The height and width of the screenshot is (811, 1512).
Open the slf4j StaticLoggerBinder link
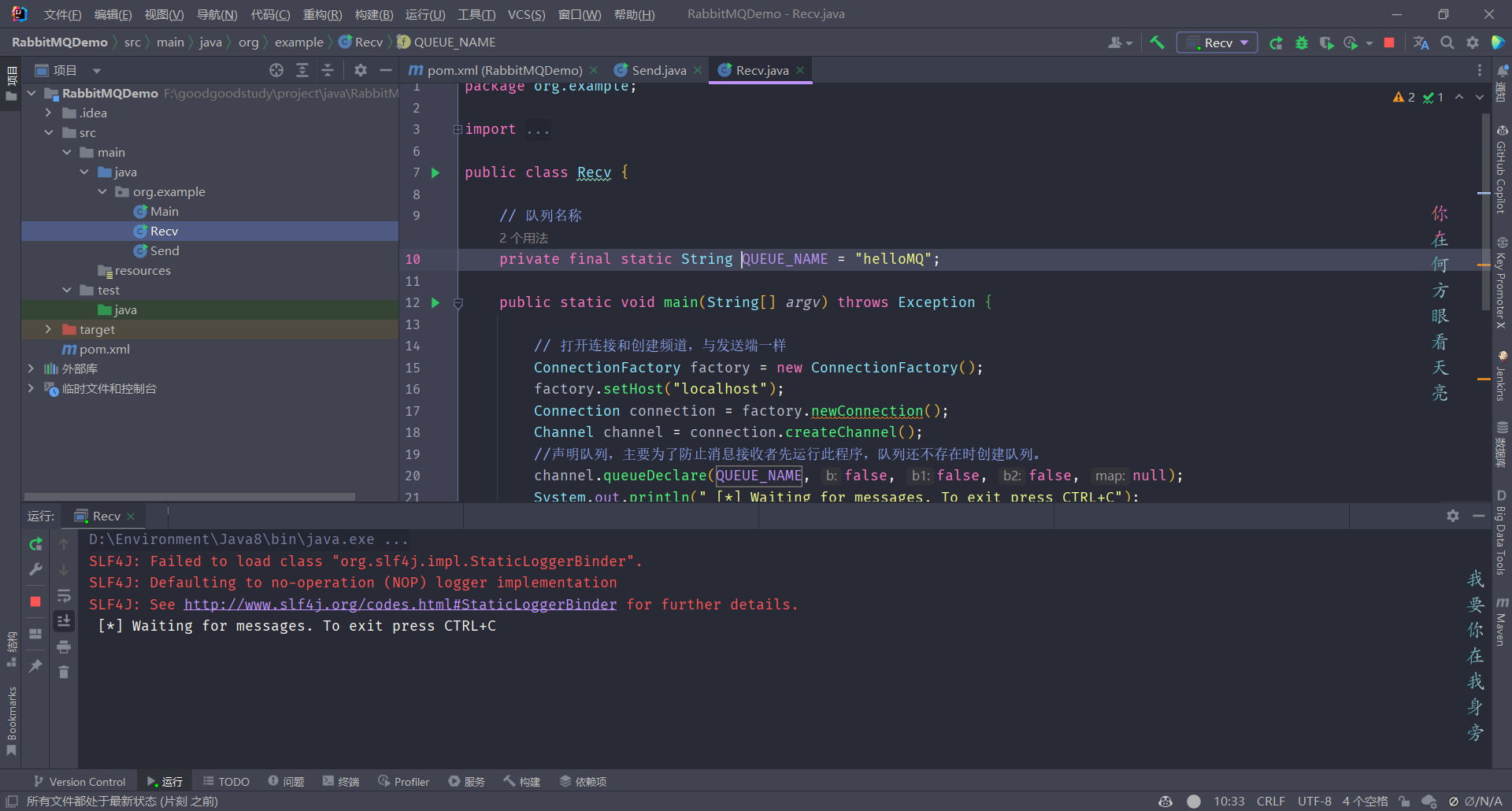point(400,604)
